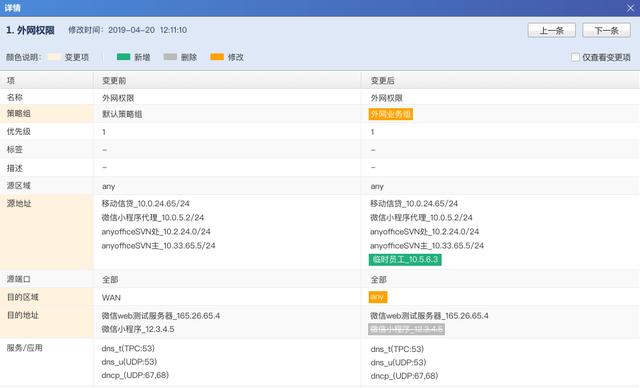This screenshot has width=640, height=388.
Task: Click the gray deleted 微信小程序_12.3.4.5 entry
Action: tap(406, 329)
